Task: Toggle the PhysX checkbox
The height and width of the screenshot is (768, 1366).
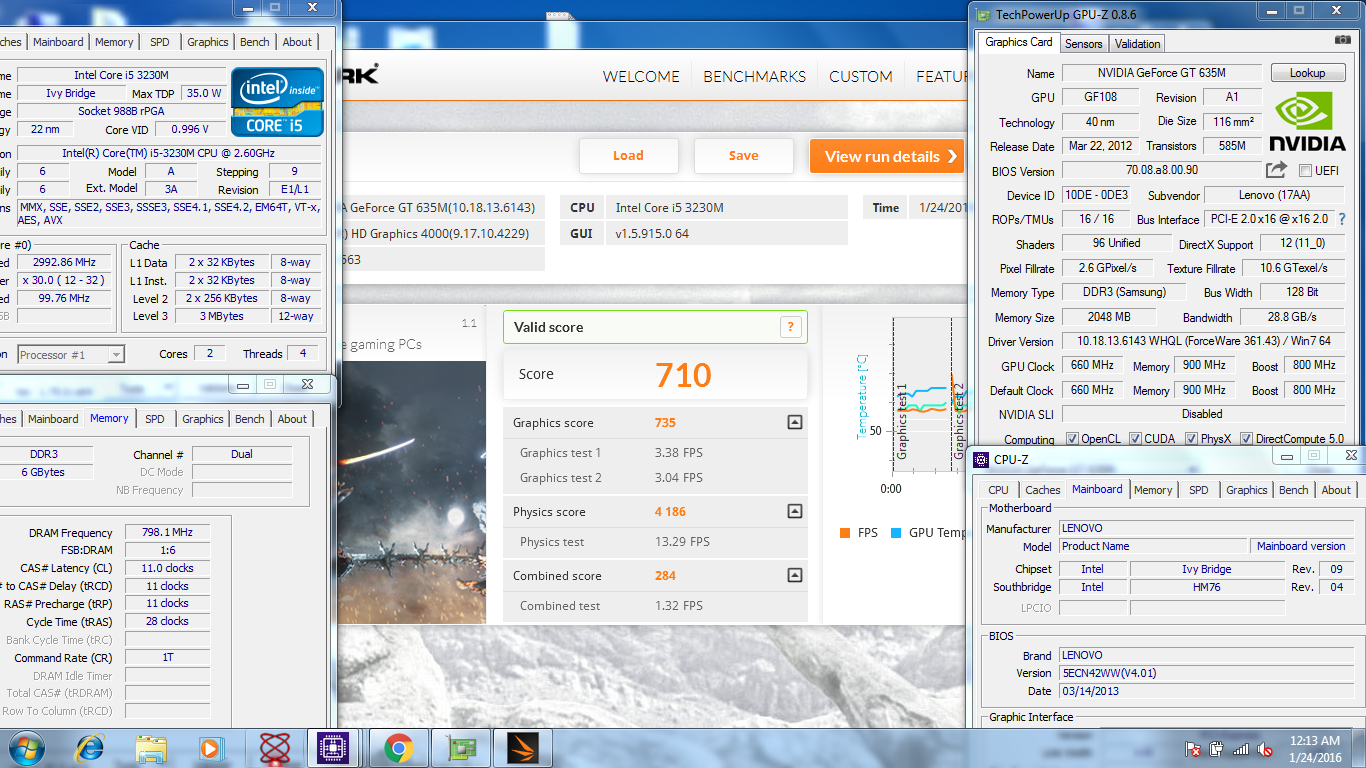Action: 1190,439
